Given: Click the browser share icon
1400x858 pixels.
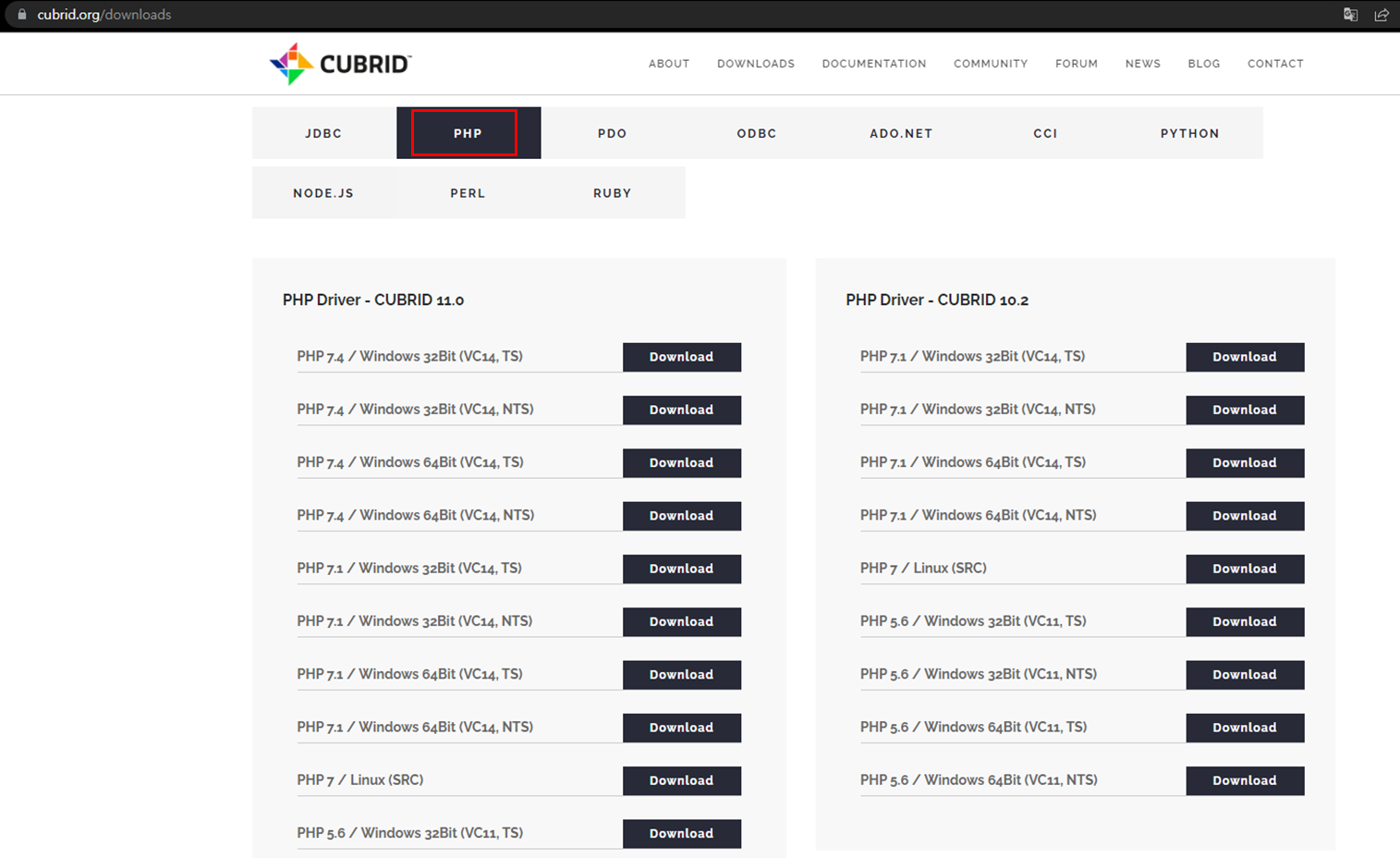Looking at the screenshot, I should (x=1382, y=15).
